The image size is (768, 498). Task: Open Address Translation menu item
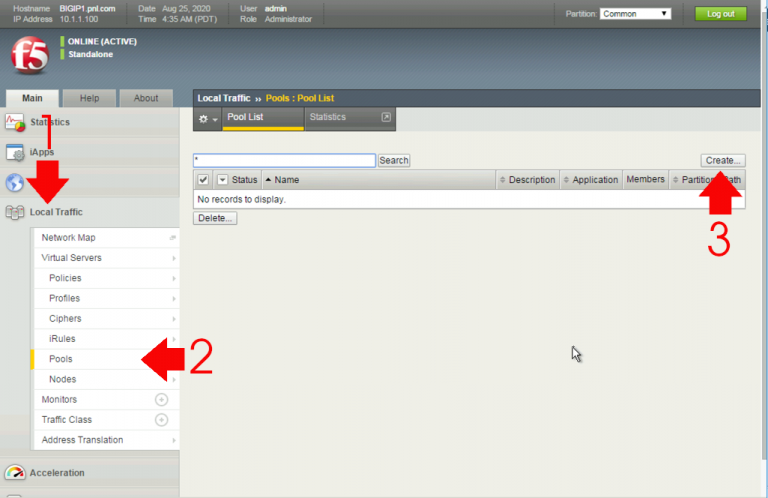click(106, 440)
